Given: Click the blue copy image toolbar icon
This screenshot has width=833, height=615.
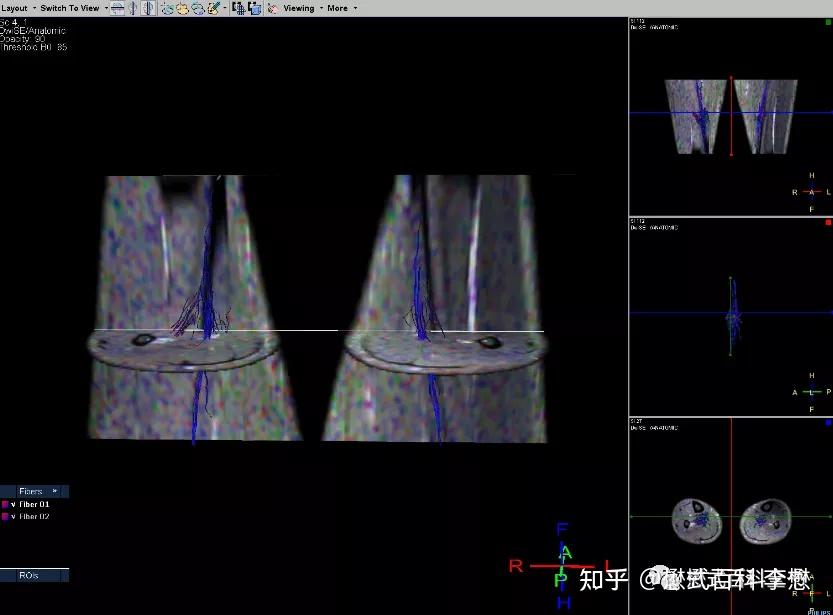Looking at the screenshot, I should click(x=255, y=8).
